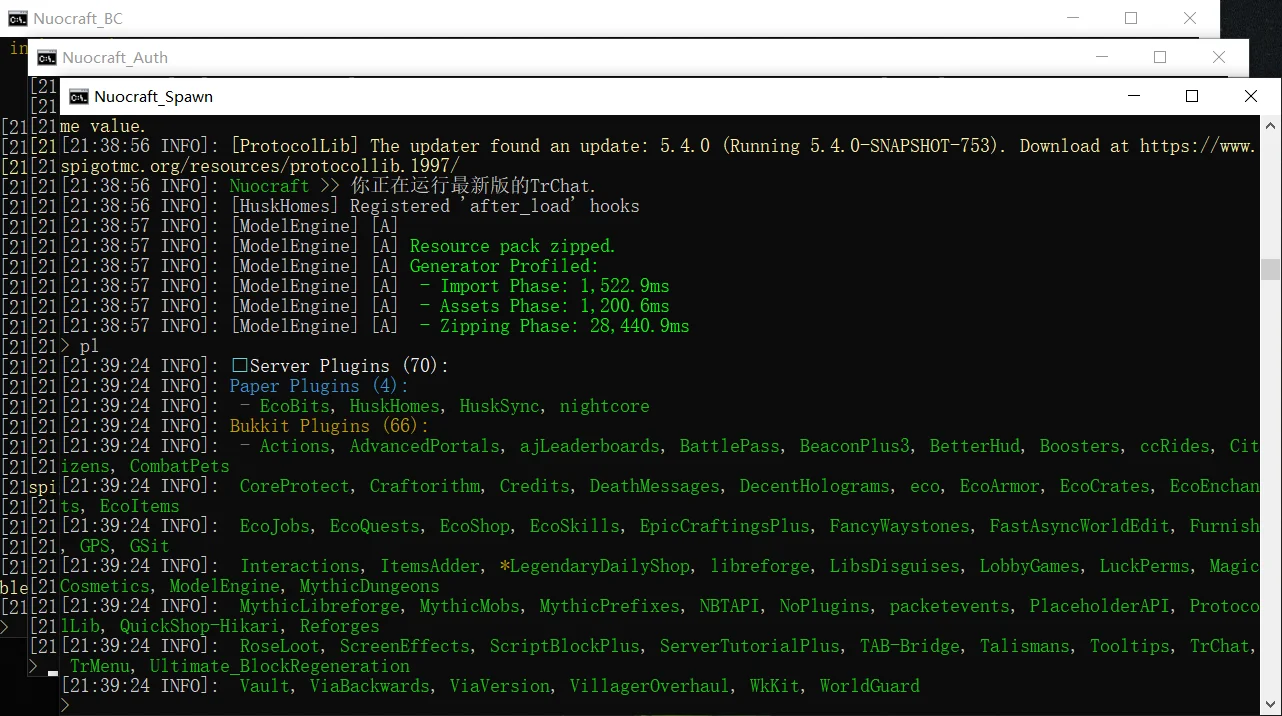Bring the Nuocraft_Auth window to front via its title
This screenshot has width=1282, height=716.
tap(115, 57)
